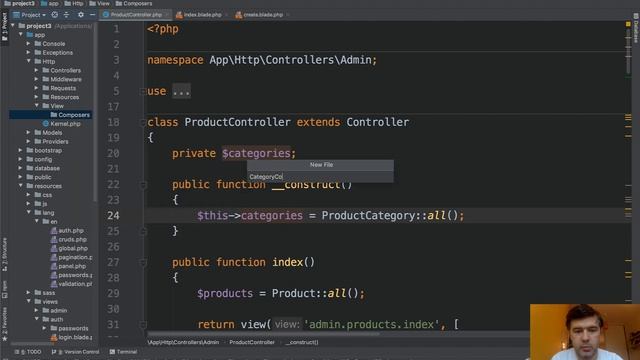Screen dimensions: 640x360
Task: Open npm tool window on left strip
Action: [x=4, y=289]
